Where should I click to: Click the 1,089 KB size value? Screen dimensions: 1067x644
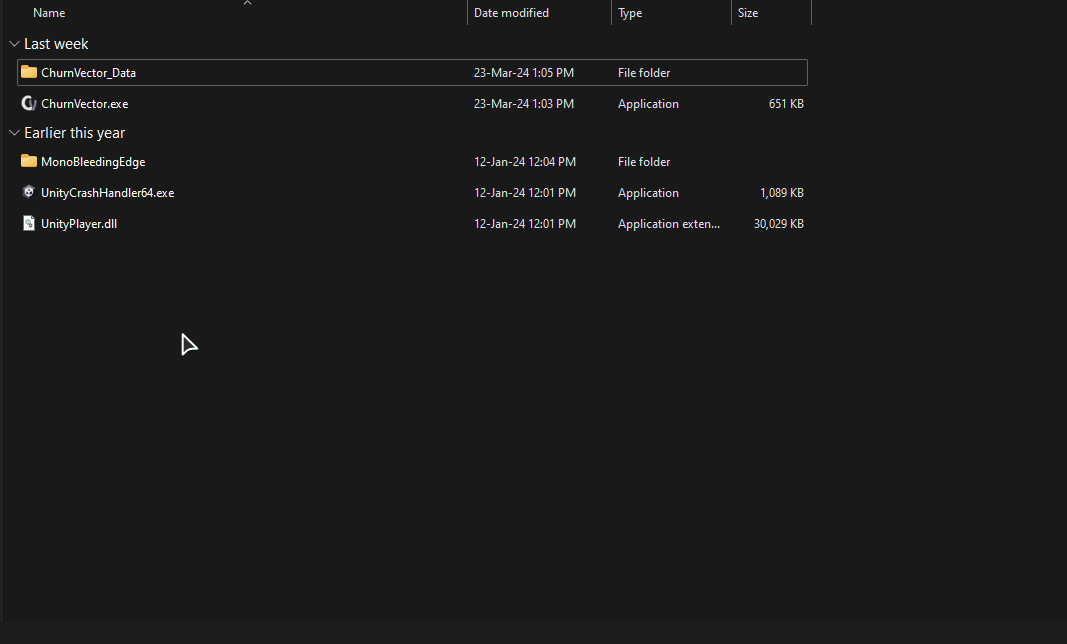pos(782,193)
